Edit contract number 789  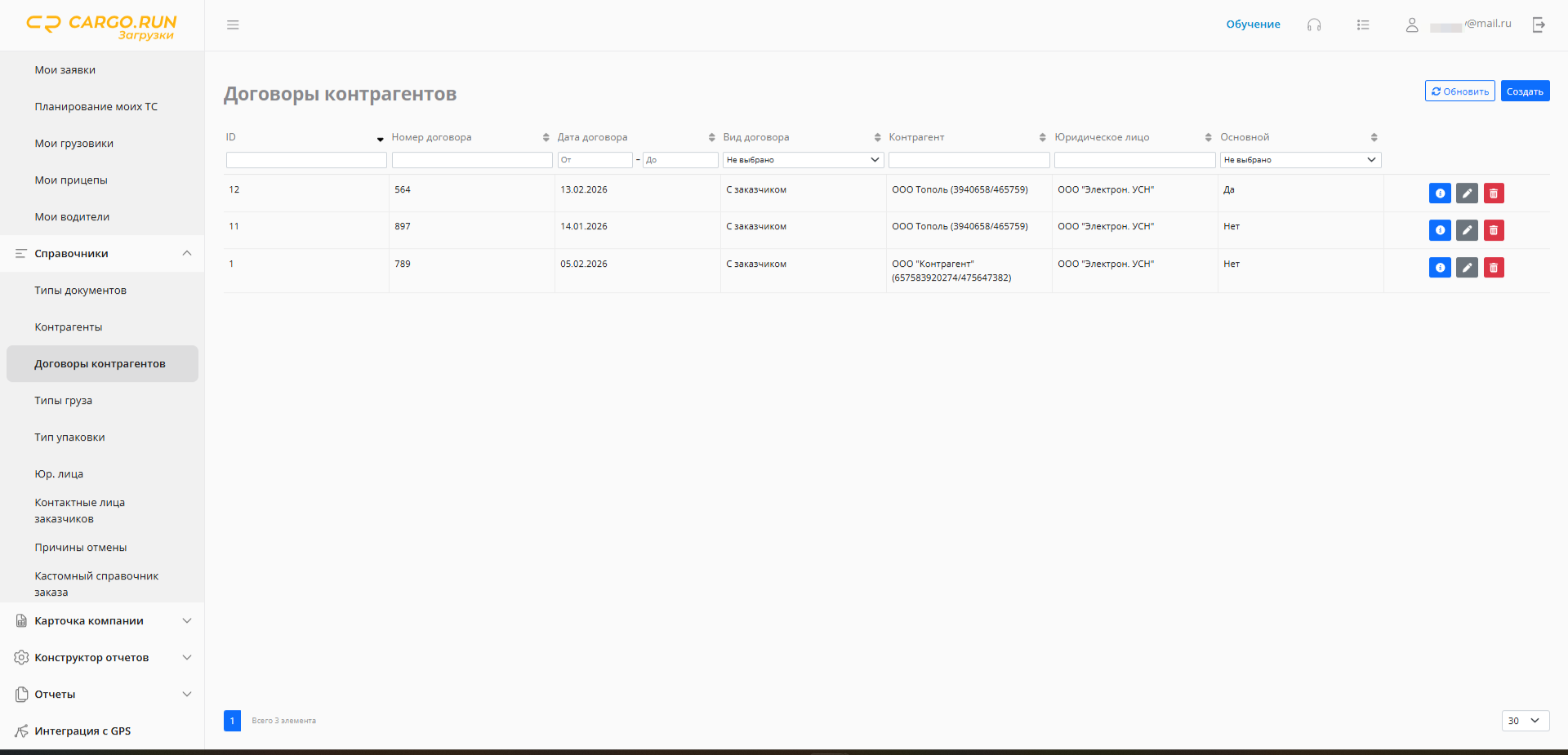click(1467, 268)
